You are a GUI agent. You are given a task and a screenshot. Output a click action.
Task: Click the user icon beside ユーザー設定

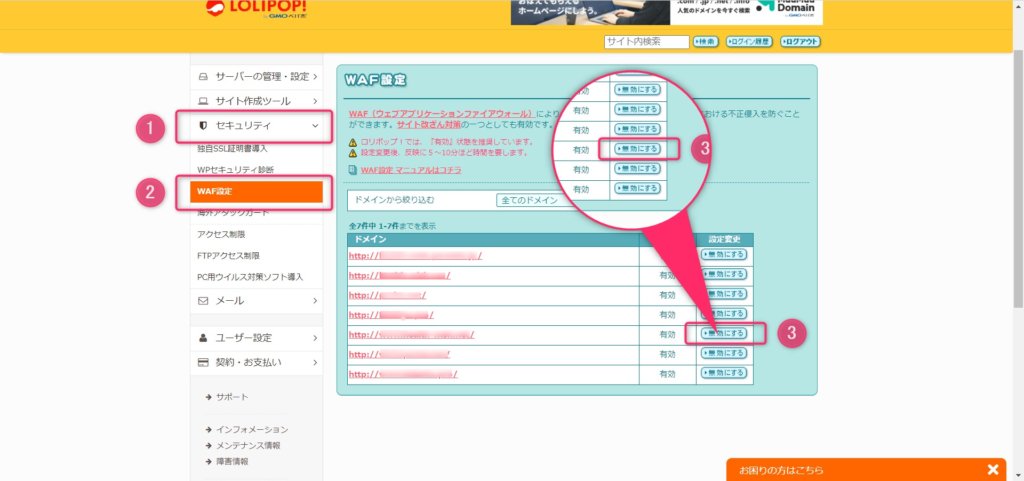click(x=203, y=338)
